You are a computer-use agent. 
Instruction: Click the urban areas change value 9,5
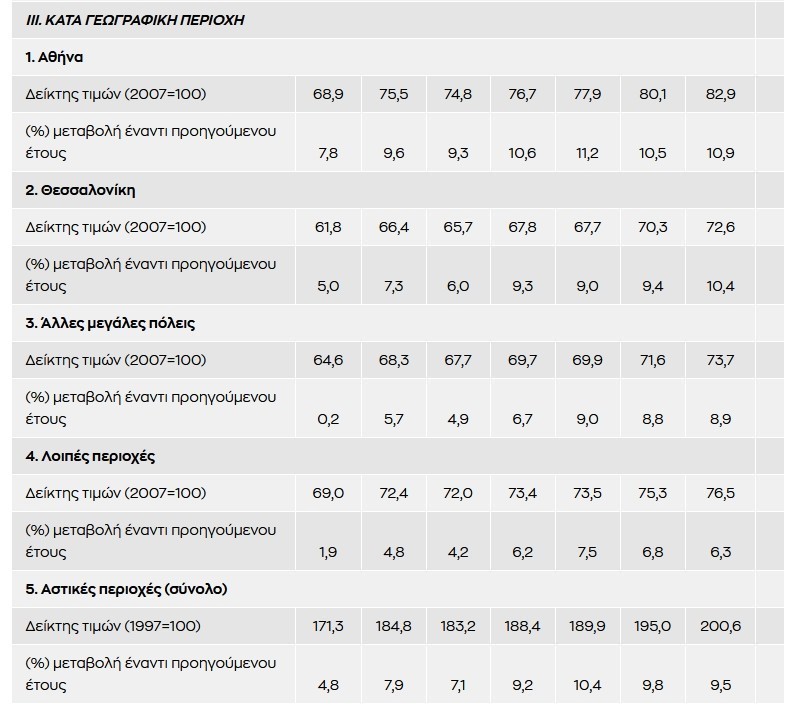point(720,685)
